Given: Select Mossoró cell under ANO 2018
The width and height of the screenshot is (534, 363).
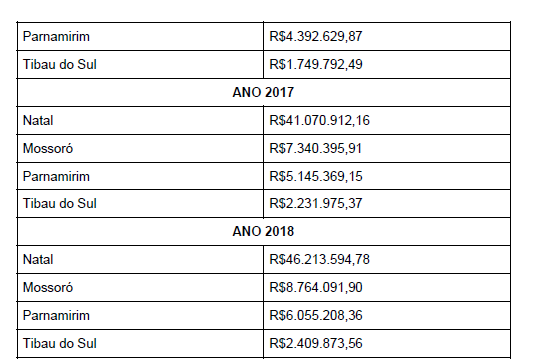Looking at the screenshot, I should (140, 287).
